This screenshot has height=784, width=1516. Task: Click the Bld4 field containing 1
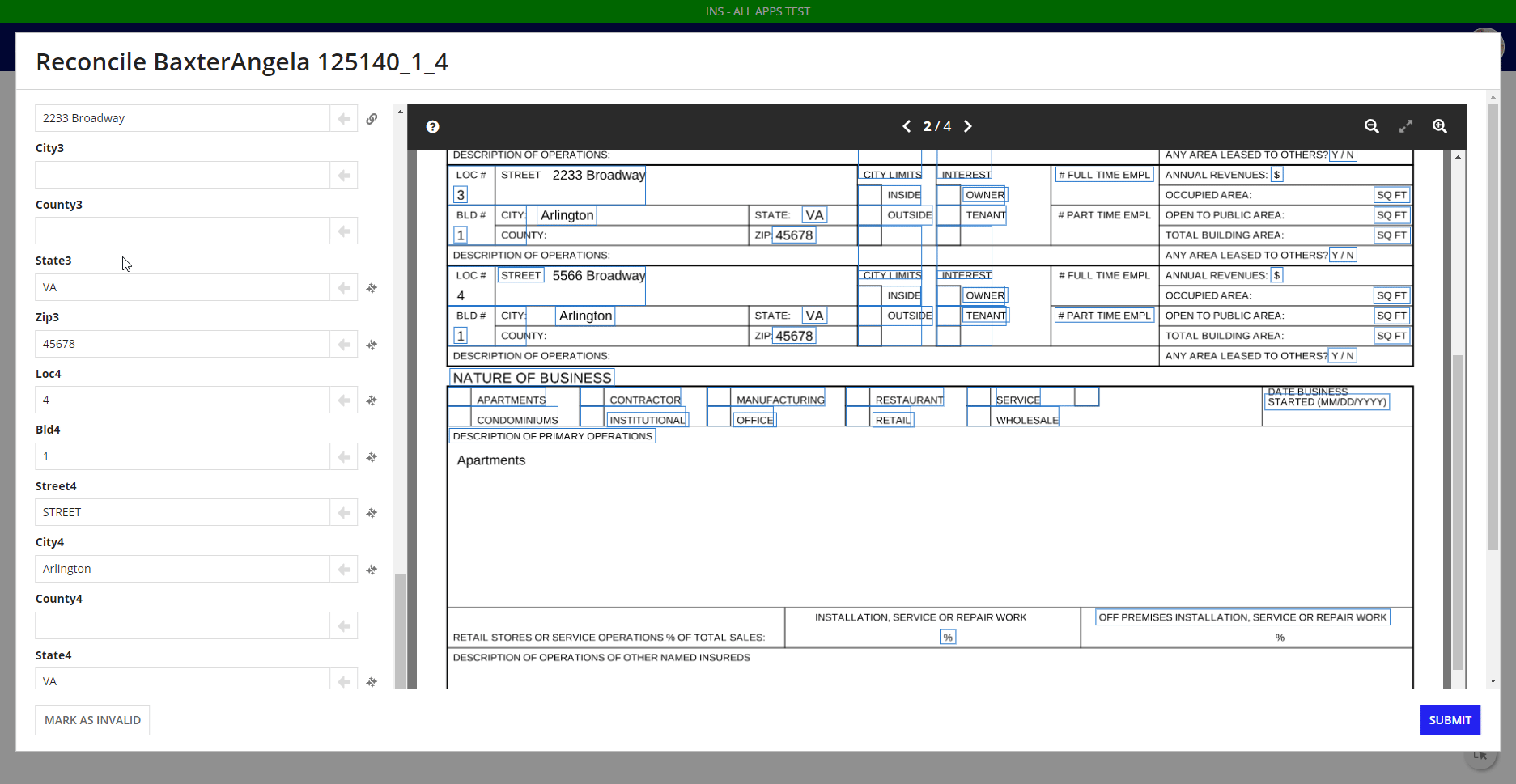pyautogui.click(x=182, y=456)
